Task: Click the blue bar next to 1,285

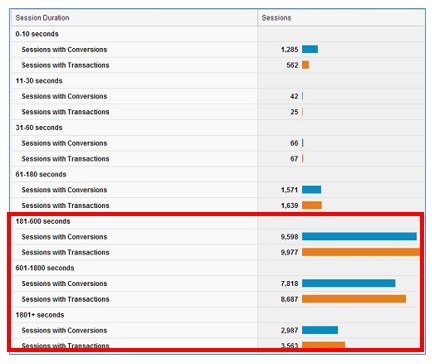Action: point(310,49)
